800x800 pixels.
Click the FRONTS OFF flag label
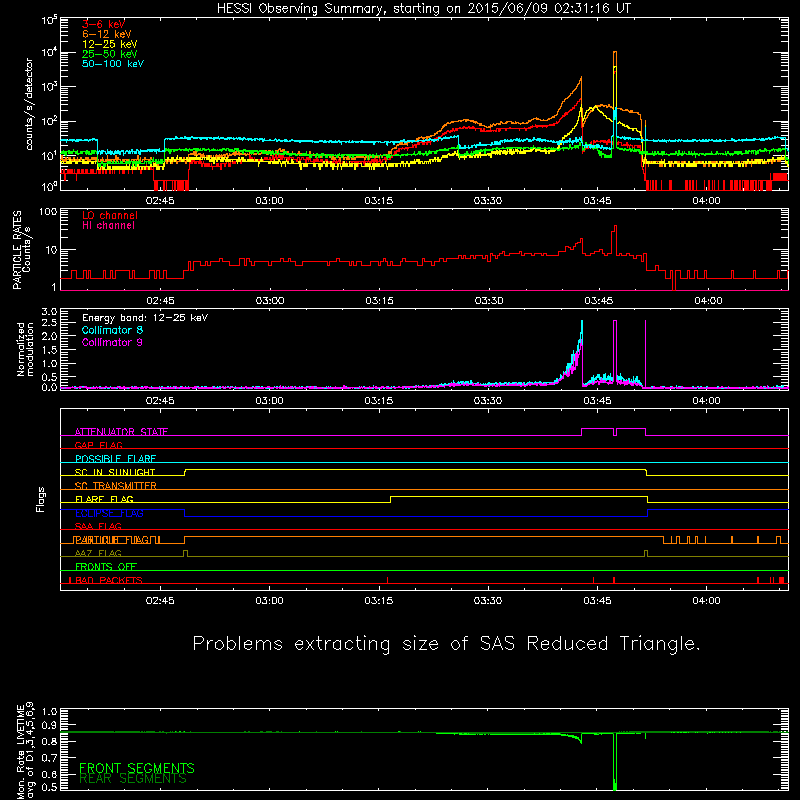click(x=106, y=566)
